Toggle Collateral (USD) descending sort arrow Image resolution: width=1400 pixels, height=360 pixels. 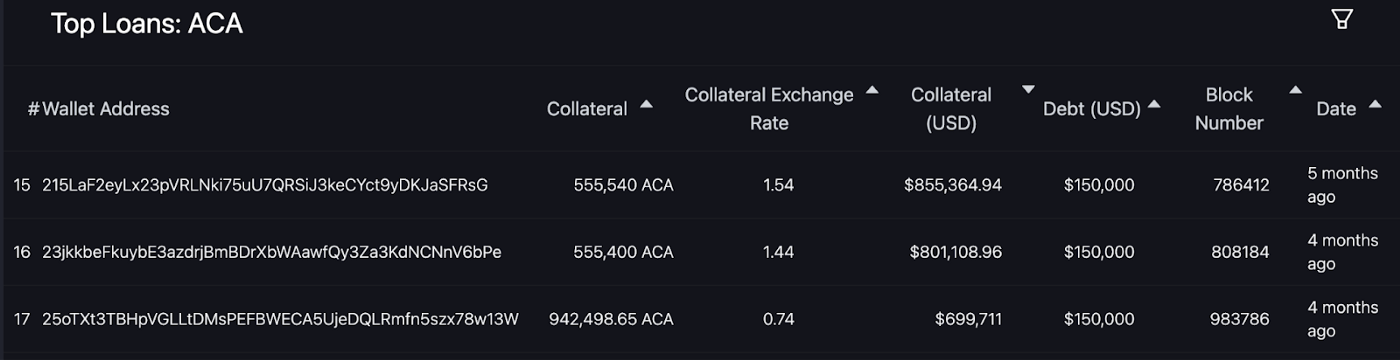(x=1028, y=90)
